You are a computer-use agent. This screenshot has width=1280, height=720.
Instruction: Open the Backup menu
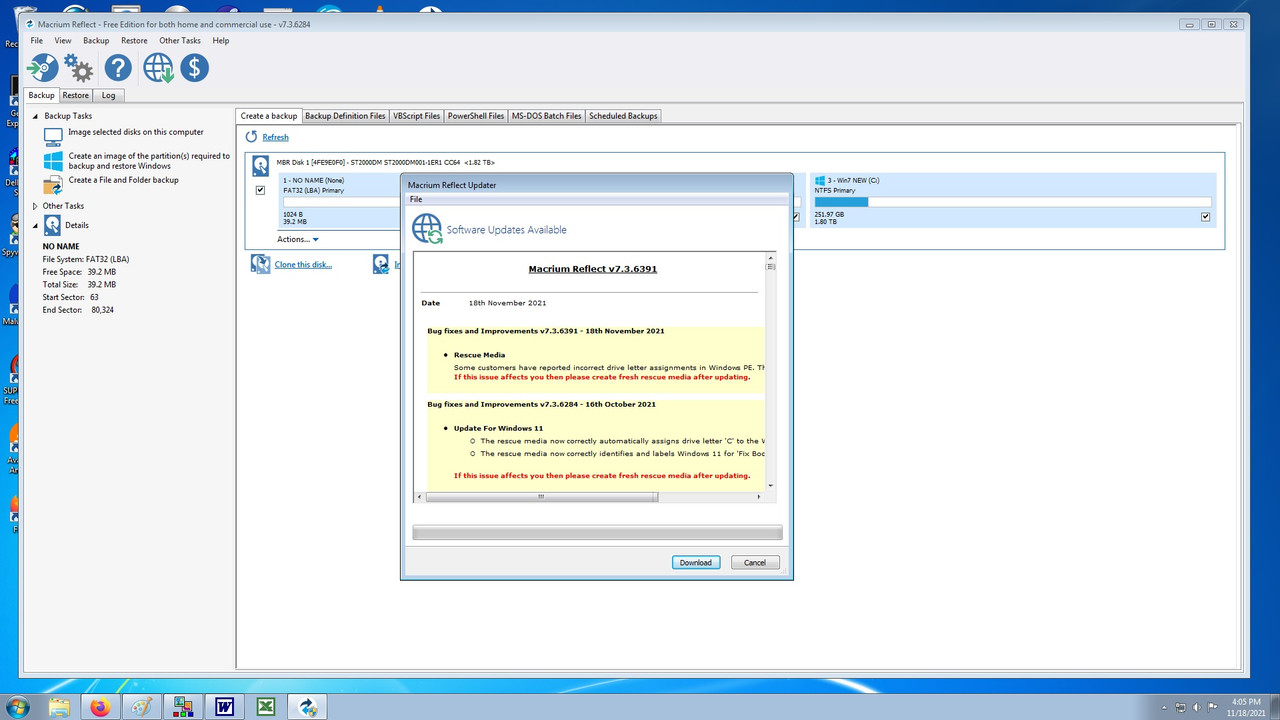point(96,41)
